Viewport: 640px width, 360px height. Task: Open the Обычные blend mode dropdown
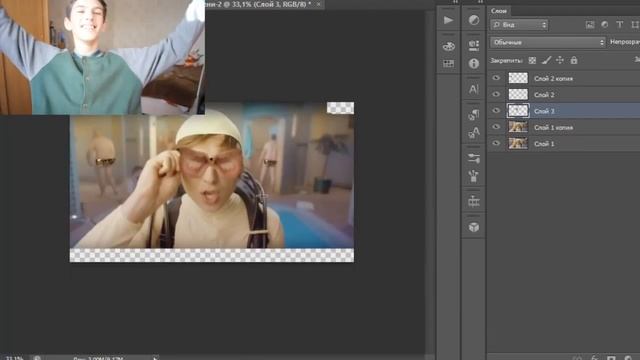click(x=548, y=42)
